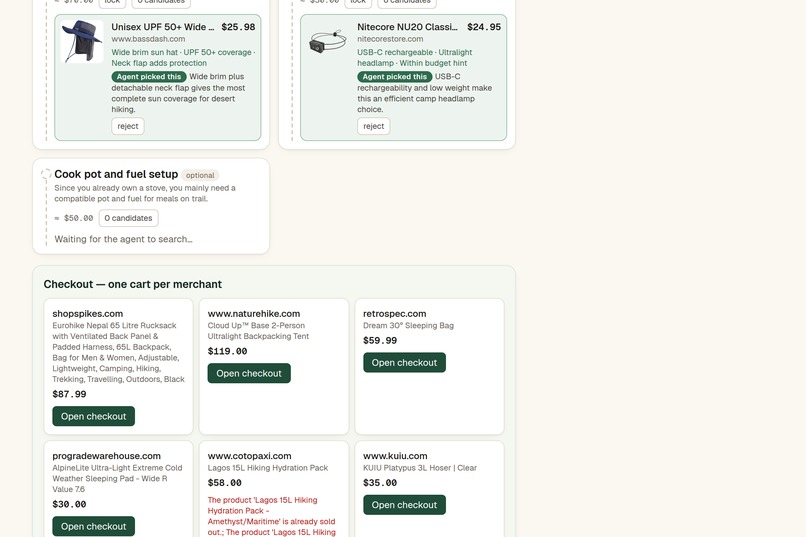
Task: Open checkout for retrospec.com cart
Action: click(x=405, y=362)
